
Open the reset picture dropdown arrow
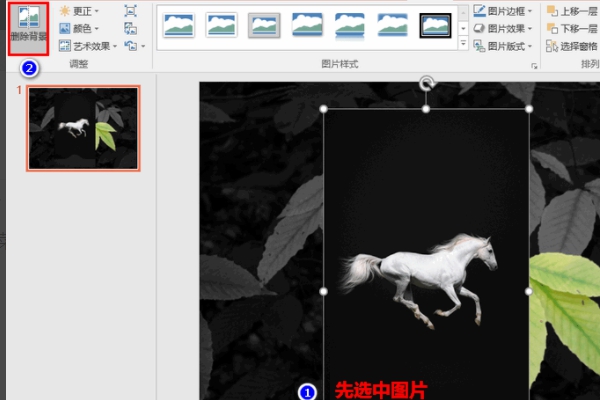[143, 46]
